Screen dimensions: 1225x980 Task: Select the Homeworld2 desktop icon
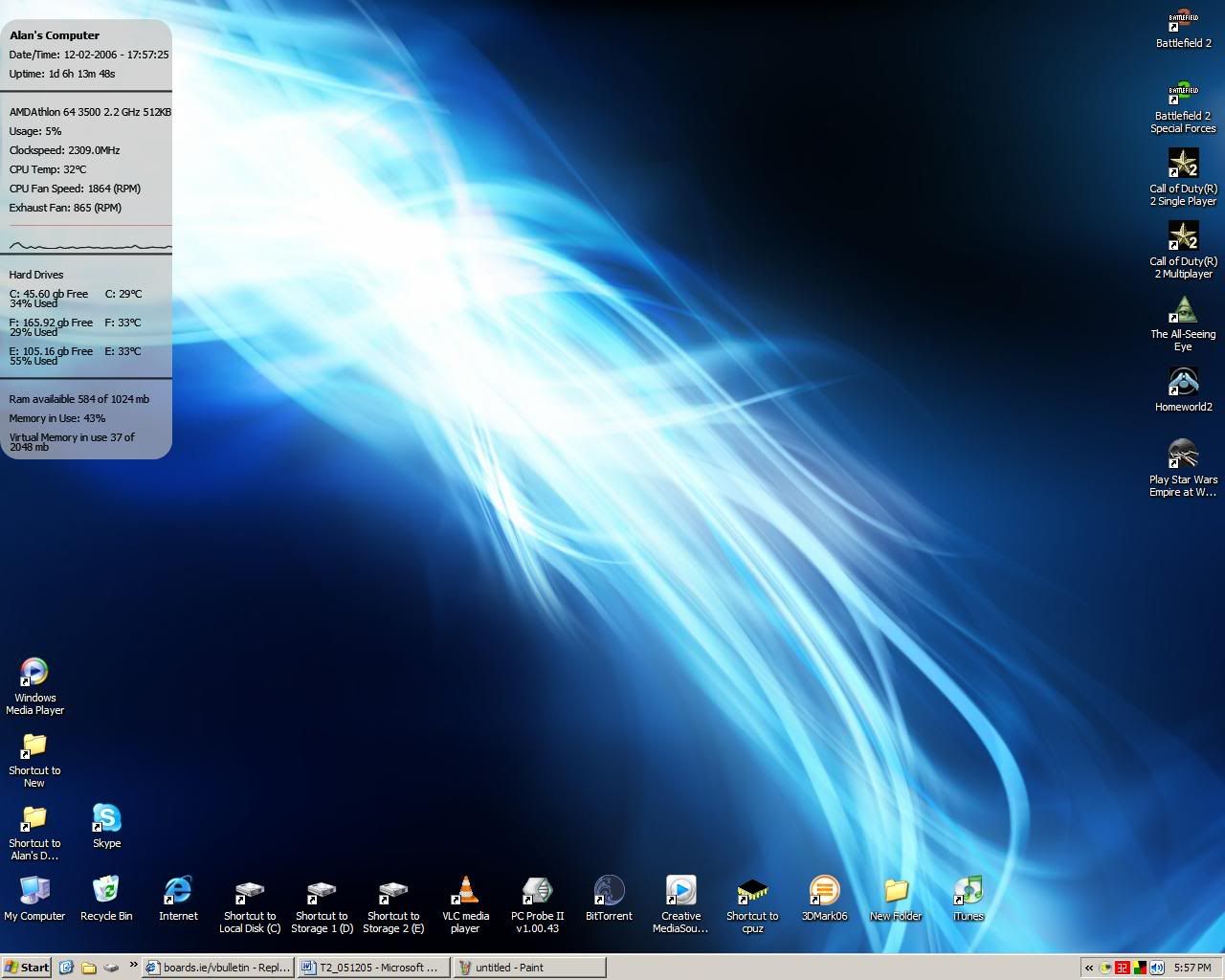[x=1183, y=382]
